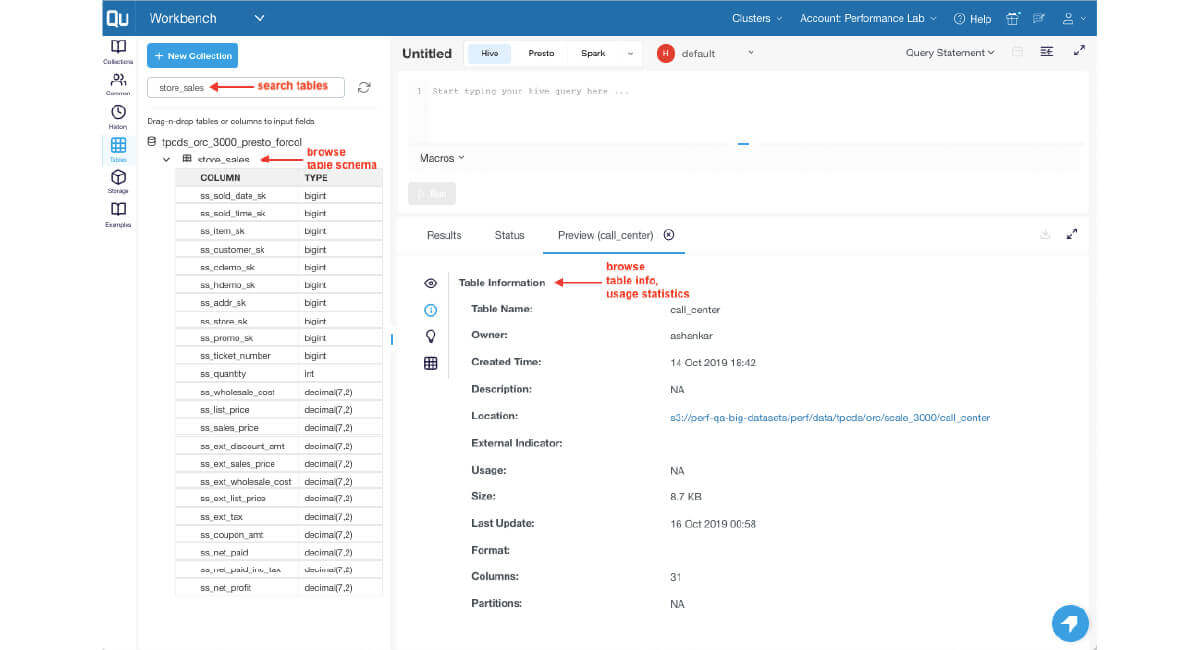Viewport: 1200px width, 650px height.
Task: Click the Untitled query title
Action: (427, 53)
